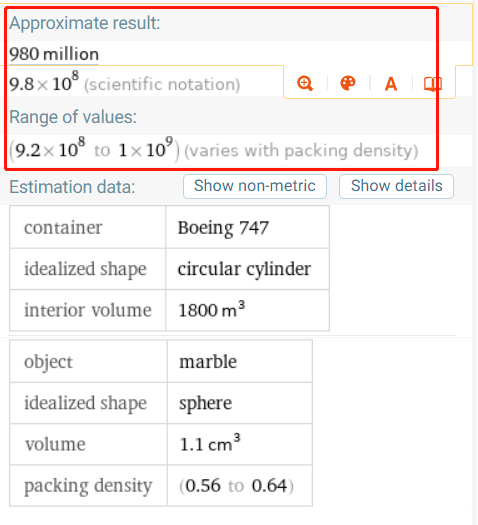Screen dimensions: 478x525
Task: Click the 9.2×10^8 to 1×10^9 range
Action: point(94,149)
